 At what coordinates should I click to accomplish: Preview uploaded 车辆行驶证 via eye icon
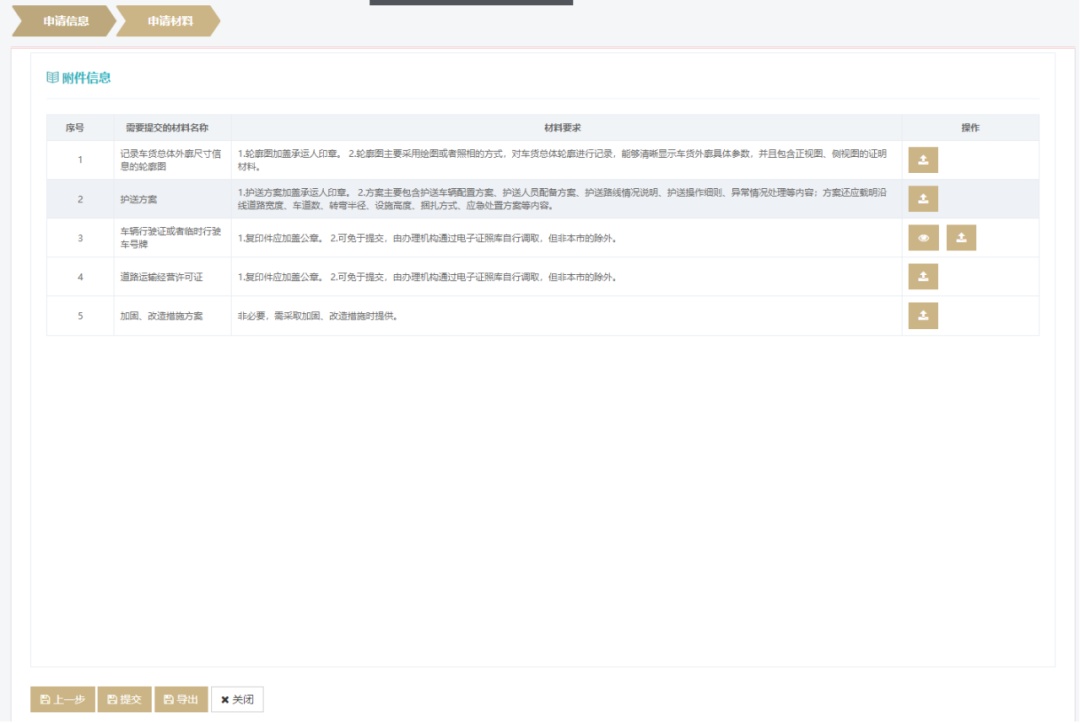tap(922, 238)
